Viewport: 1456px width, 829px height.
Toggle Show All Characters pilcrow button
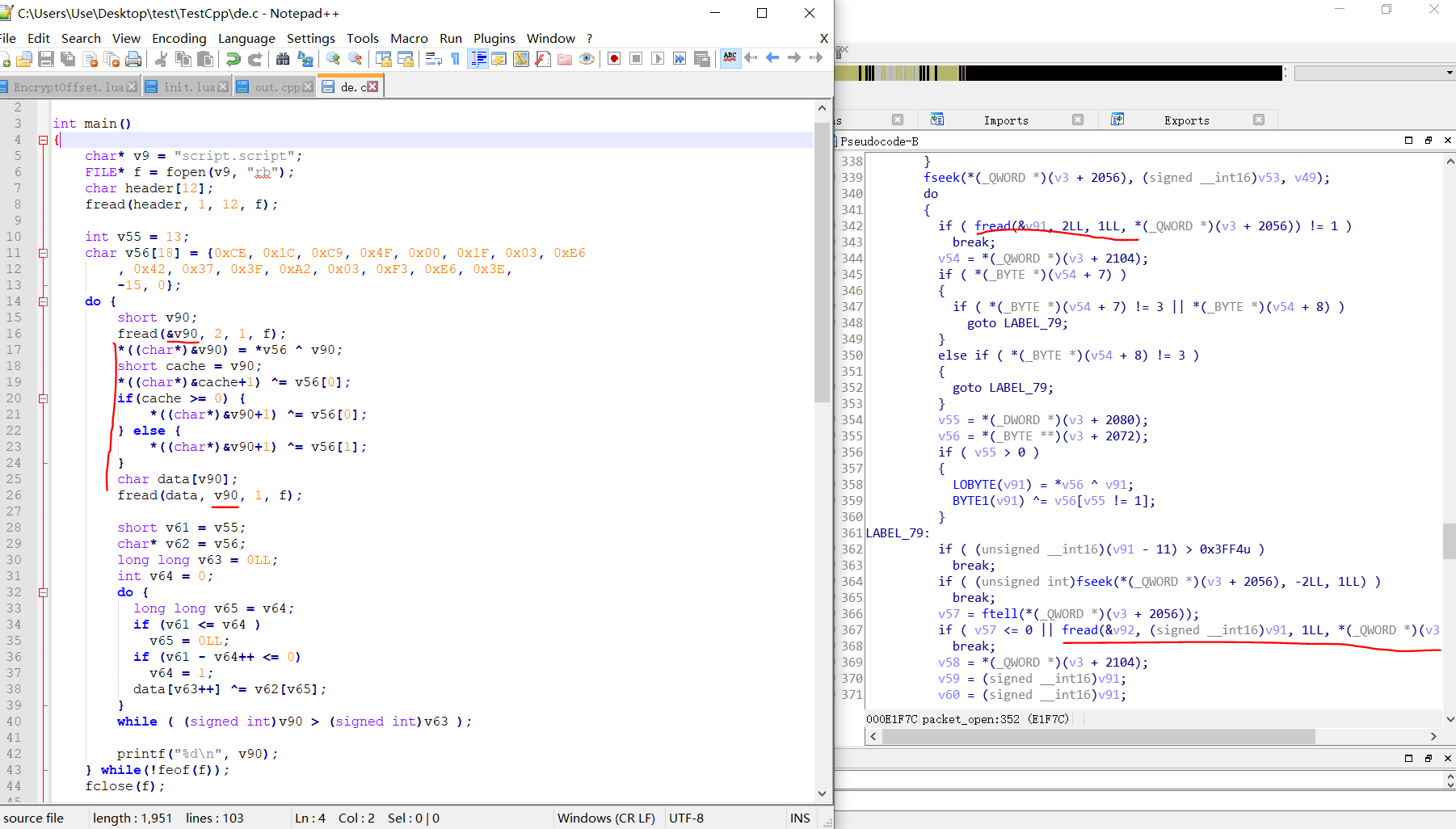(x=456, y=59)
